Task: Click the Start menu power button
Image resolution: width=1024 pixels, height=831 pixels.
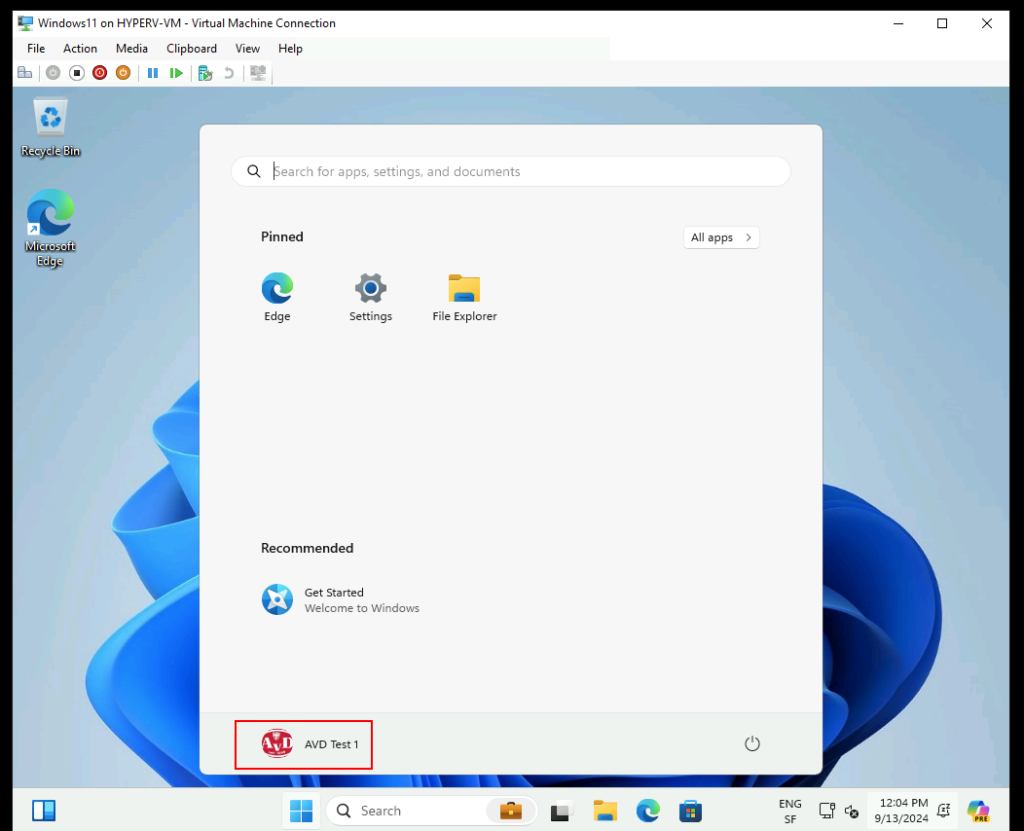Action: (752, 743)
